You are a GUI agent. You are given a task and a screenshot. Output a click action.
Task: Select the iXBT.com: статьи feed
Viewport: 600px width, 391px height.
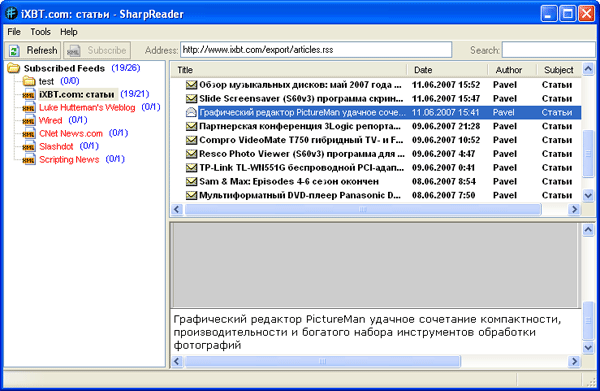tap(77, 94)
